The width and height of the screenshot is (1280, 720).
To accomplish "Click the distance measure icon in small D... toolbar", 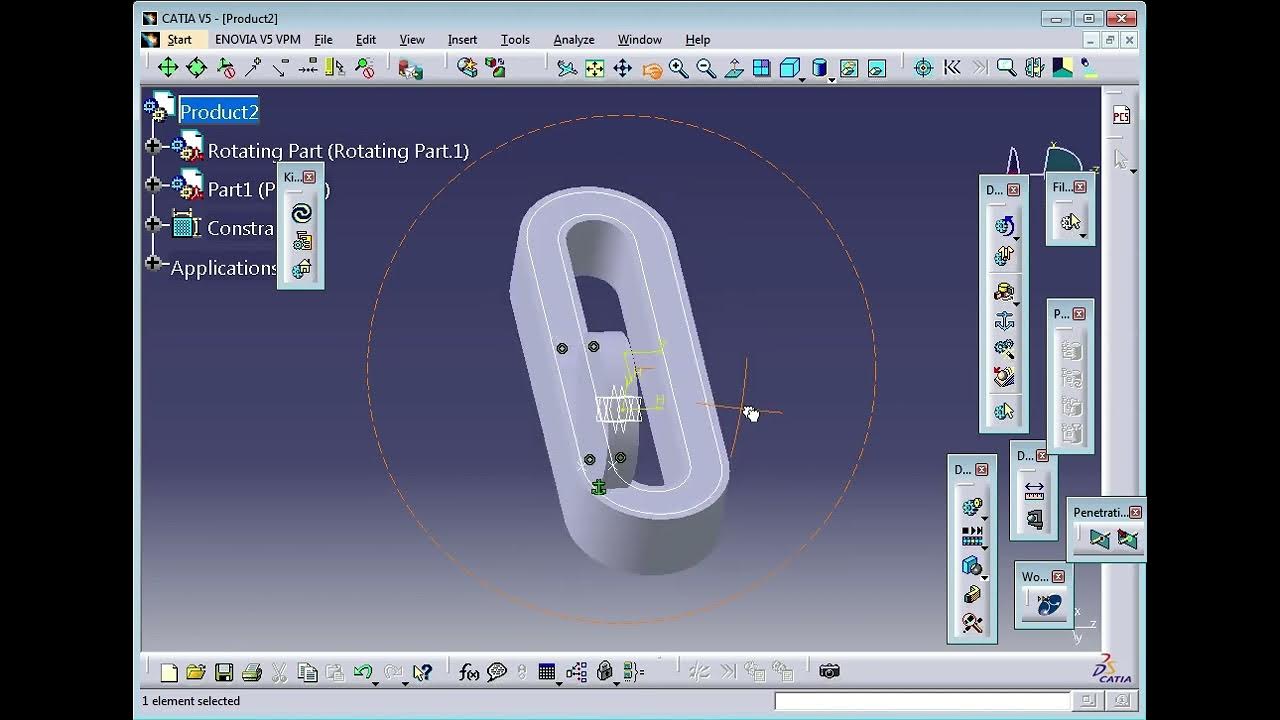I will (1034, 492).
